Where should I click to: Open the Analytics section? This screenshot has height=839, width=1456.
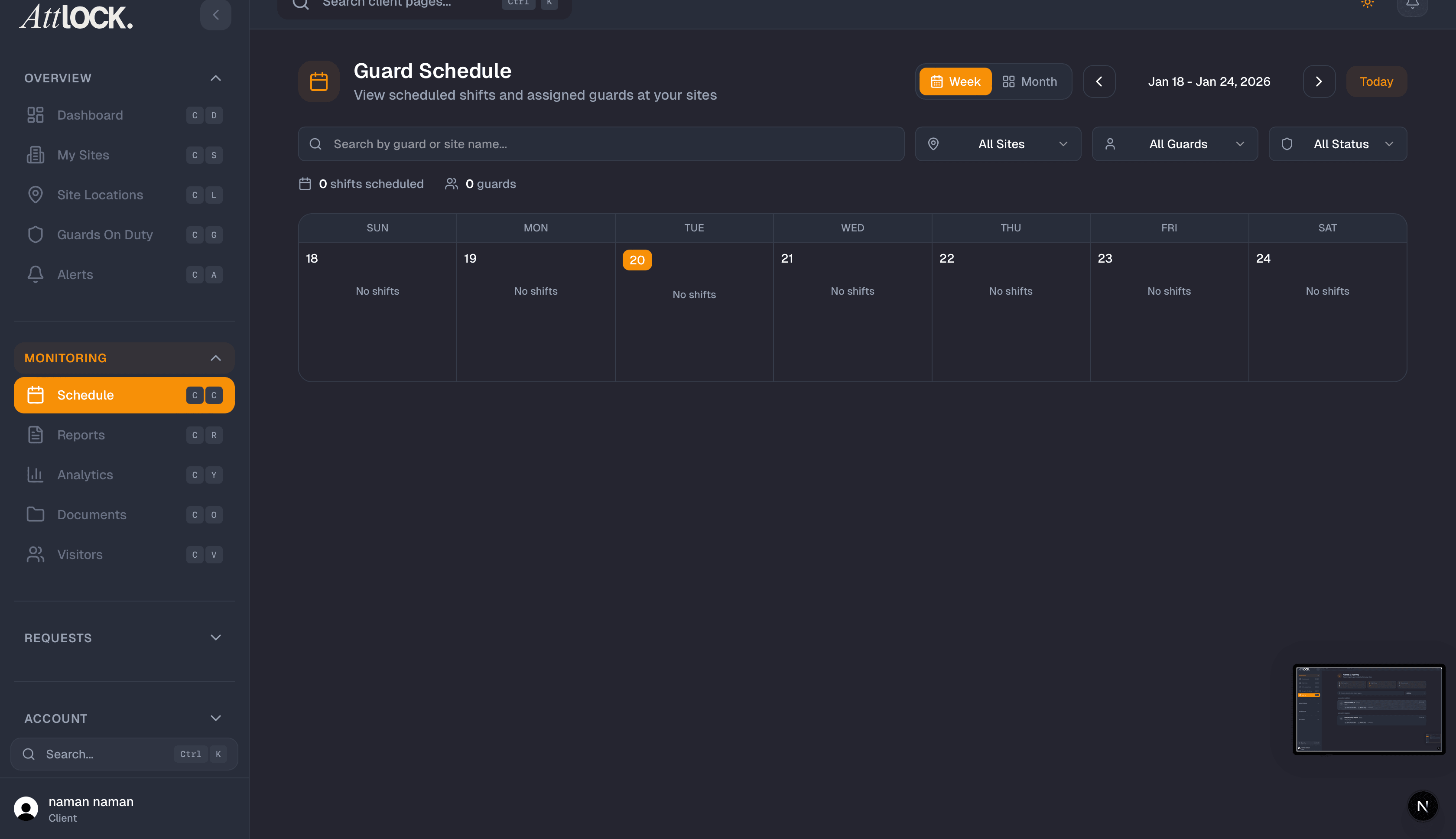coord(84,474)
